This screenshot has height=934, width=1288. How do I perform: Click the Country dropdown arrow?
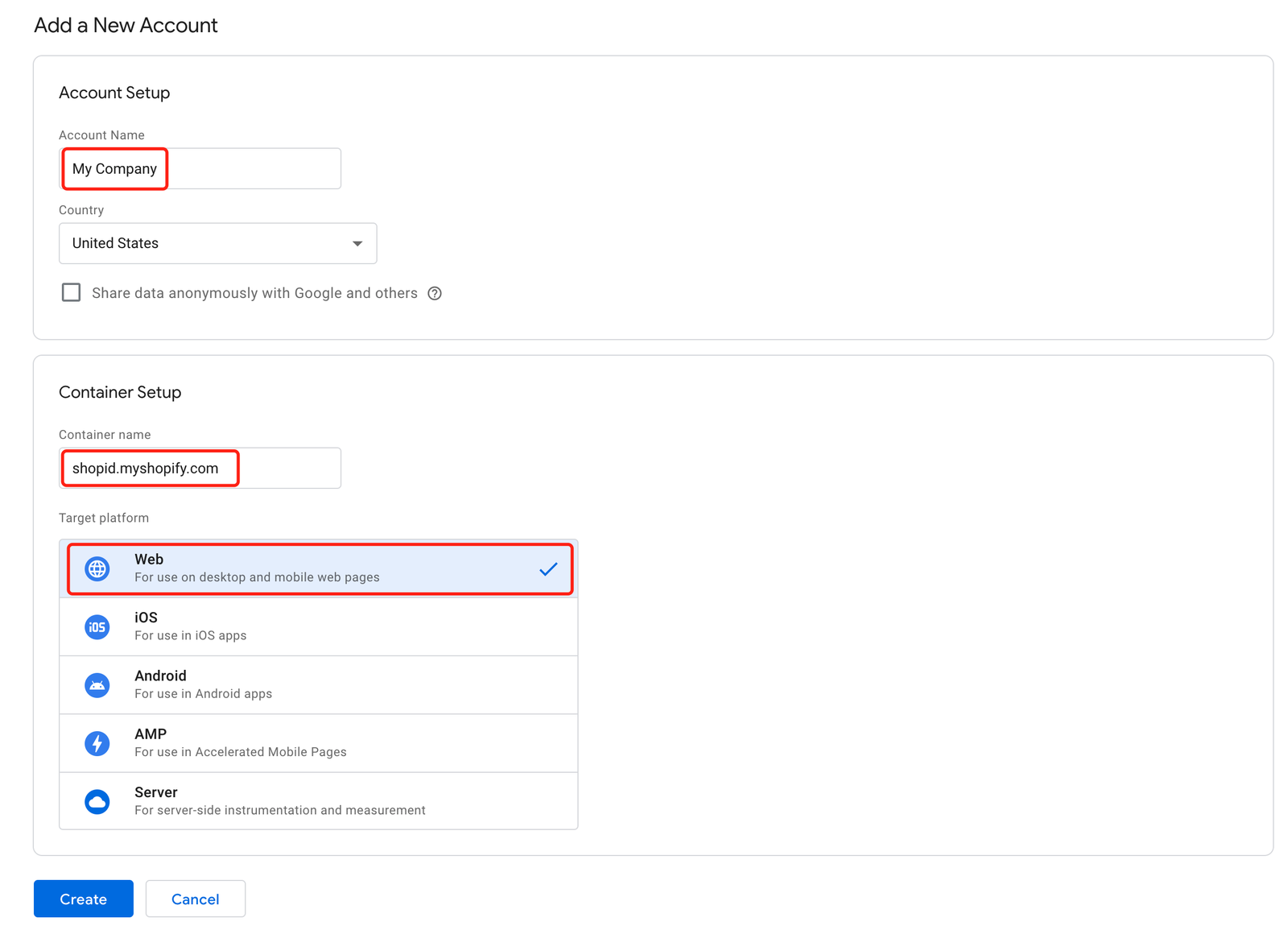click(357, 243)
